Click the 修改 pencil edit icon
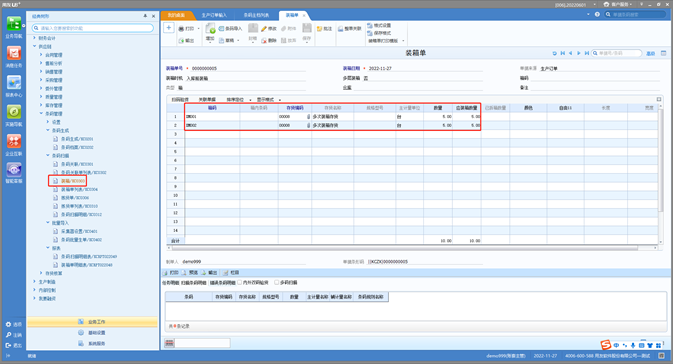The width and height of the screenshot is (673, 364). [x=264, y=28]
